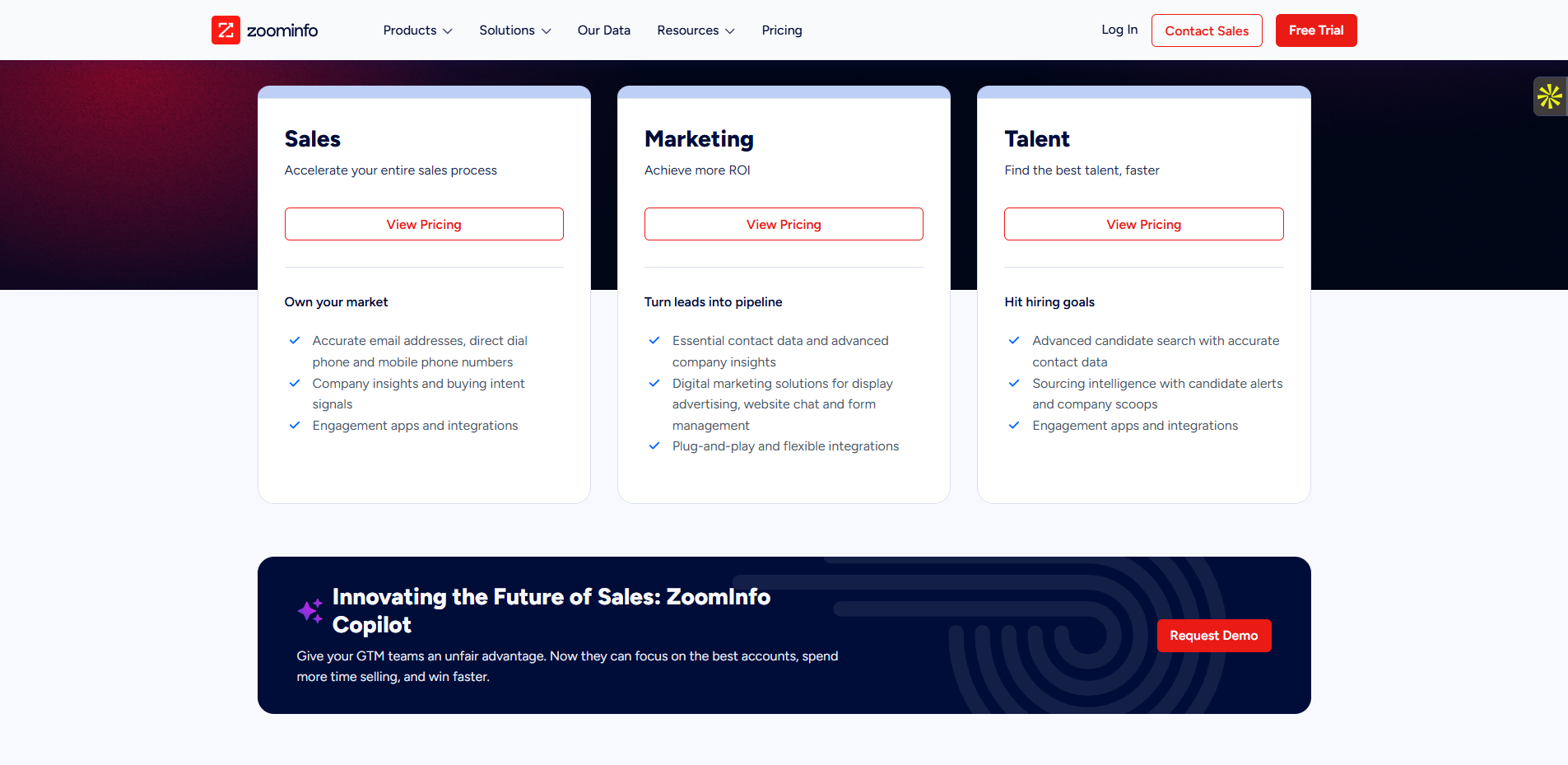The image size is (1568, 765).
Task: Click checkmark next to Plug-and-play integrations
Action: click(654, 446)
